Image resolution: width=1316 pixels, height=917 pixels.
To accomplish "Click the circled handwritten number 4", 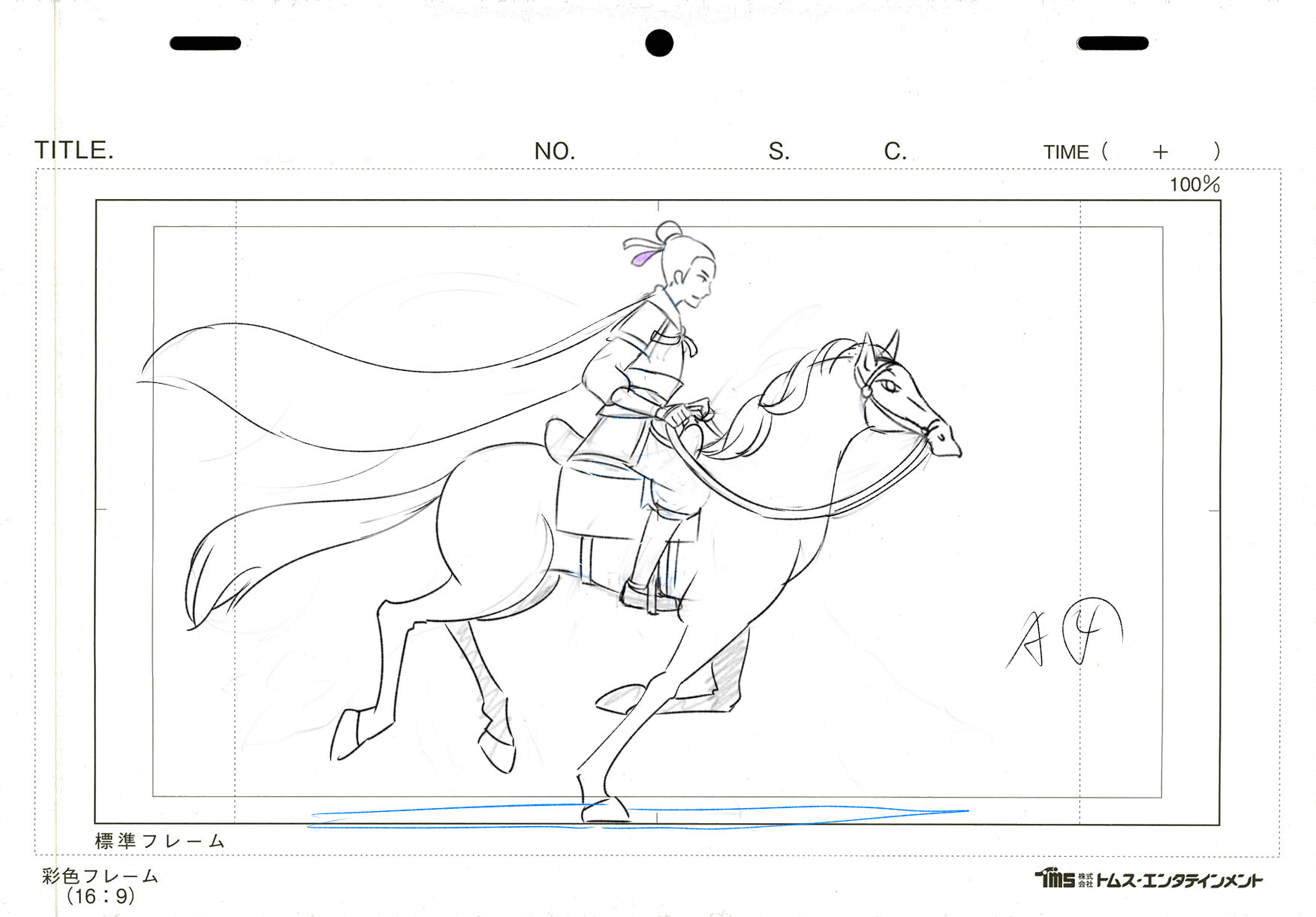I will click(1092, 631).
